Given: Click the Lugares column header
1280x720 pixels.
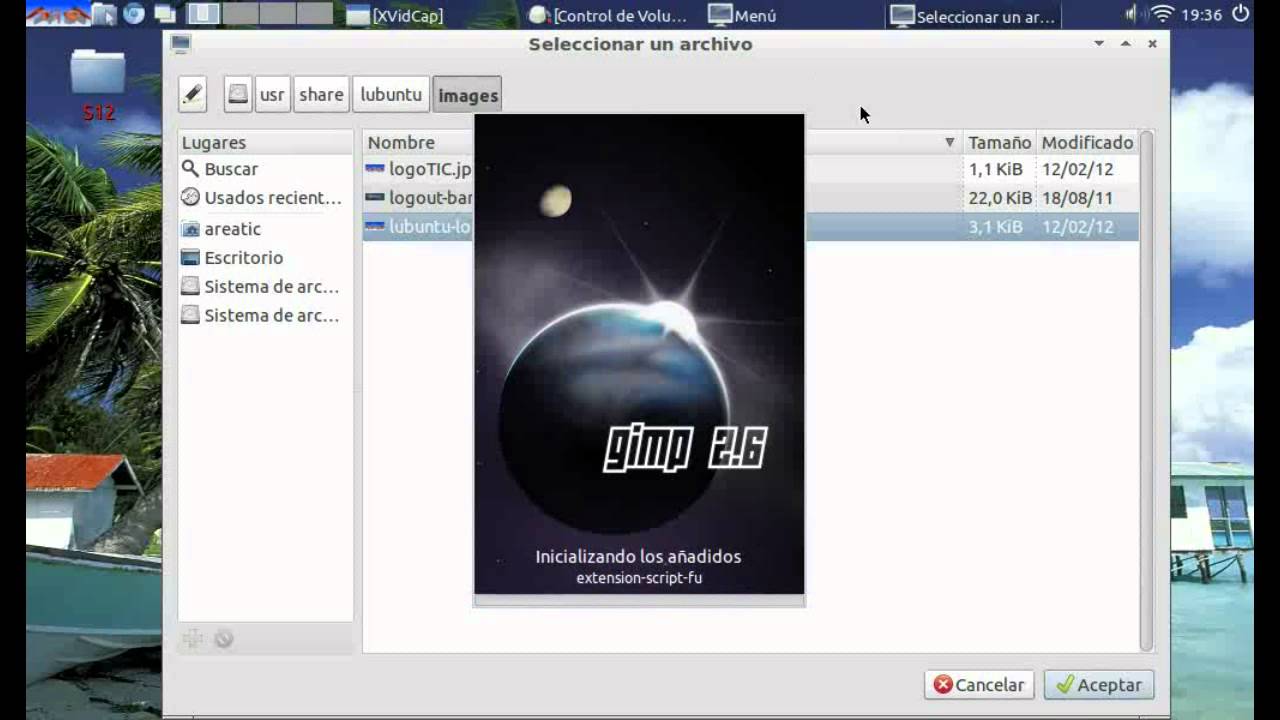Looking at the screenshot, I should coord(265,143).
